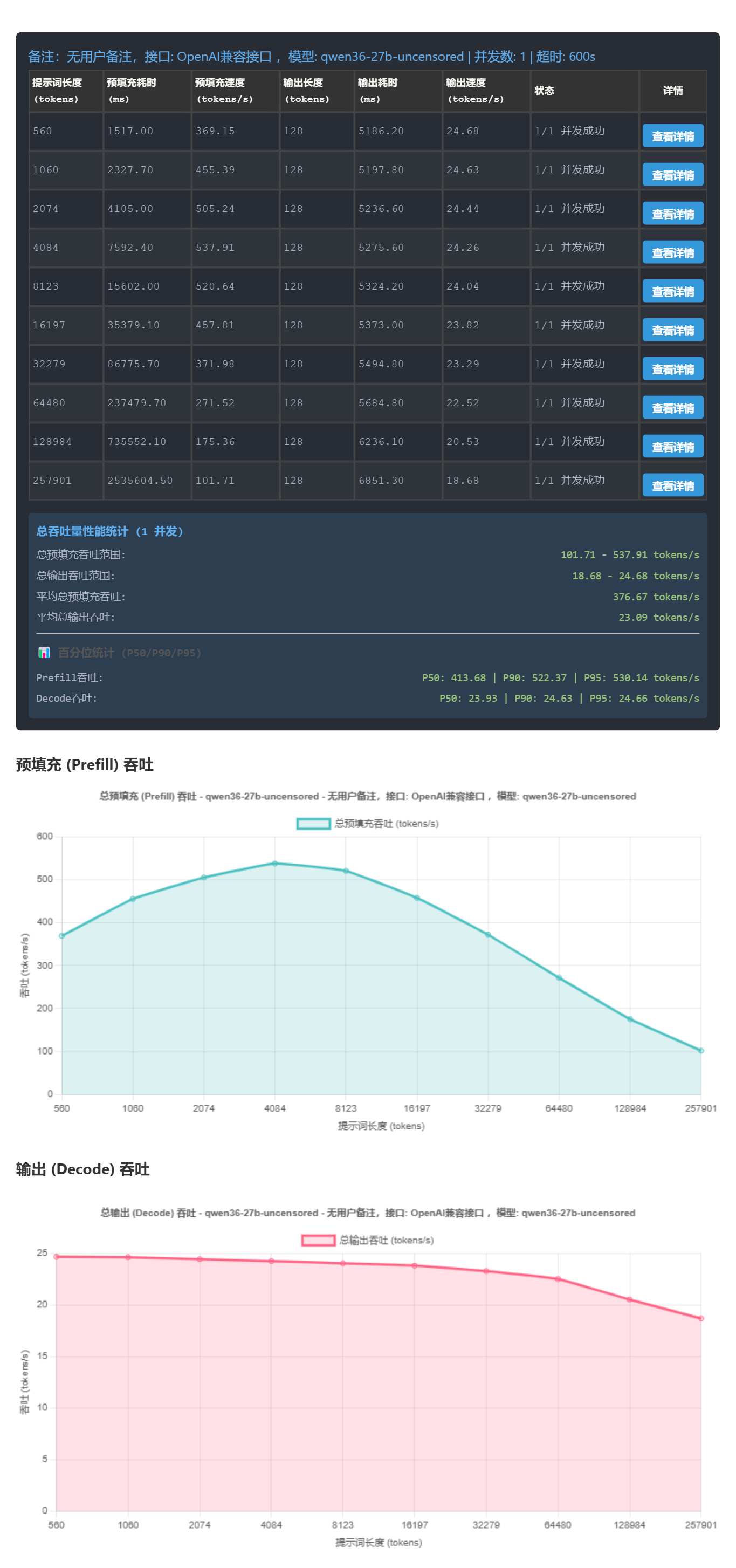
Task: Toggle the 总输出吞吐 legend swatch
Action: (x=318, y=1240)
